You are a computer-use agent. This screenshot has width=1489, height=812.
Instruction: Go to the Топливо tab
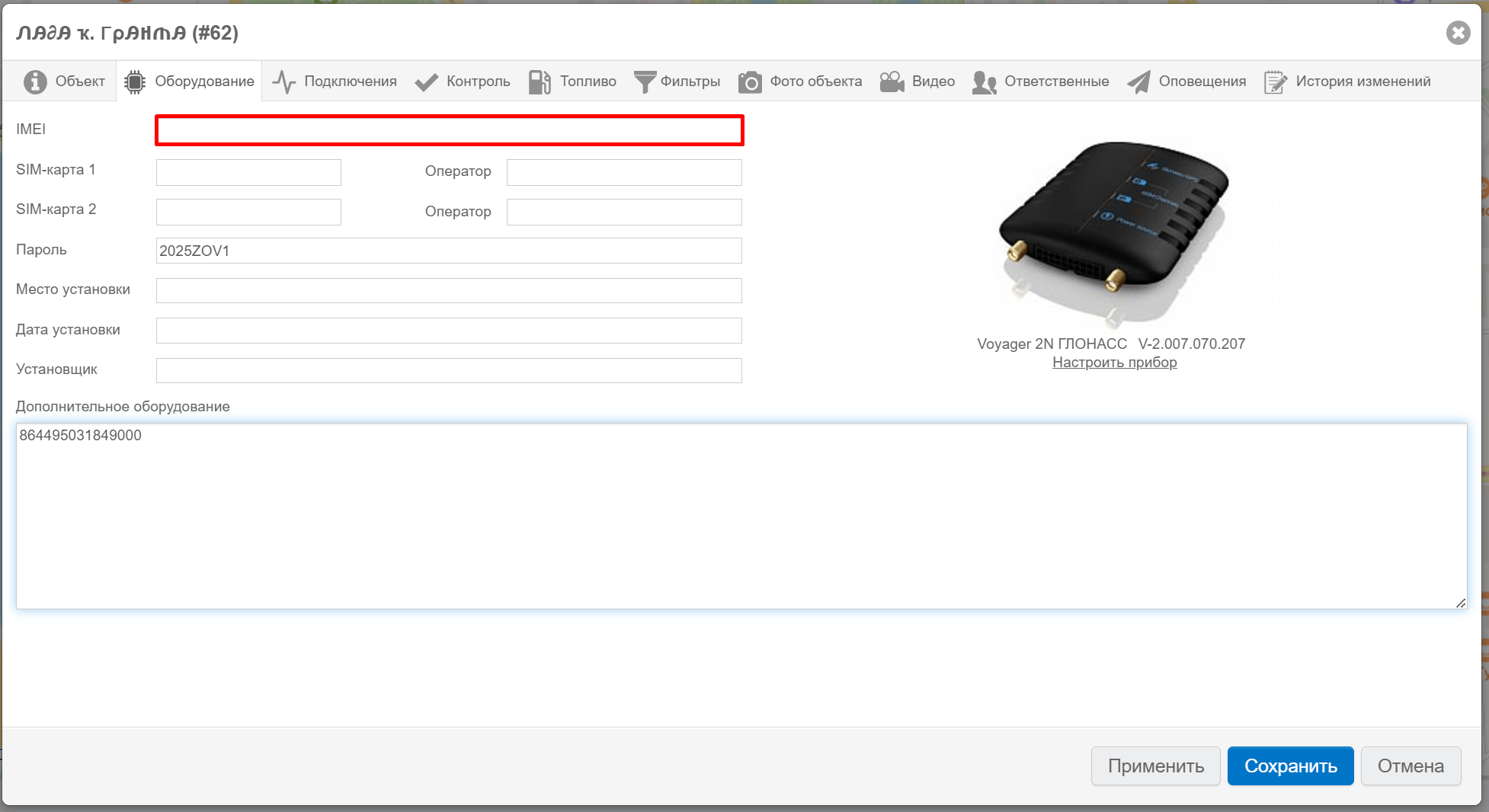pos(572,82)
